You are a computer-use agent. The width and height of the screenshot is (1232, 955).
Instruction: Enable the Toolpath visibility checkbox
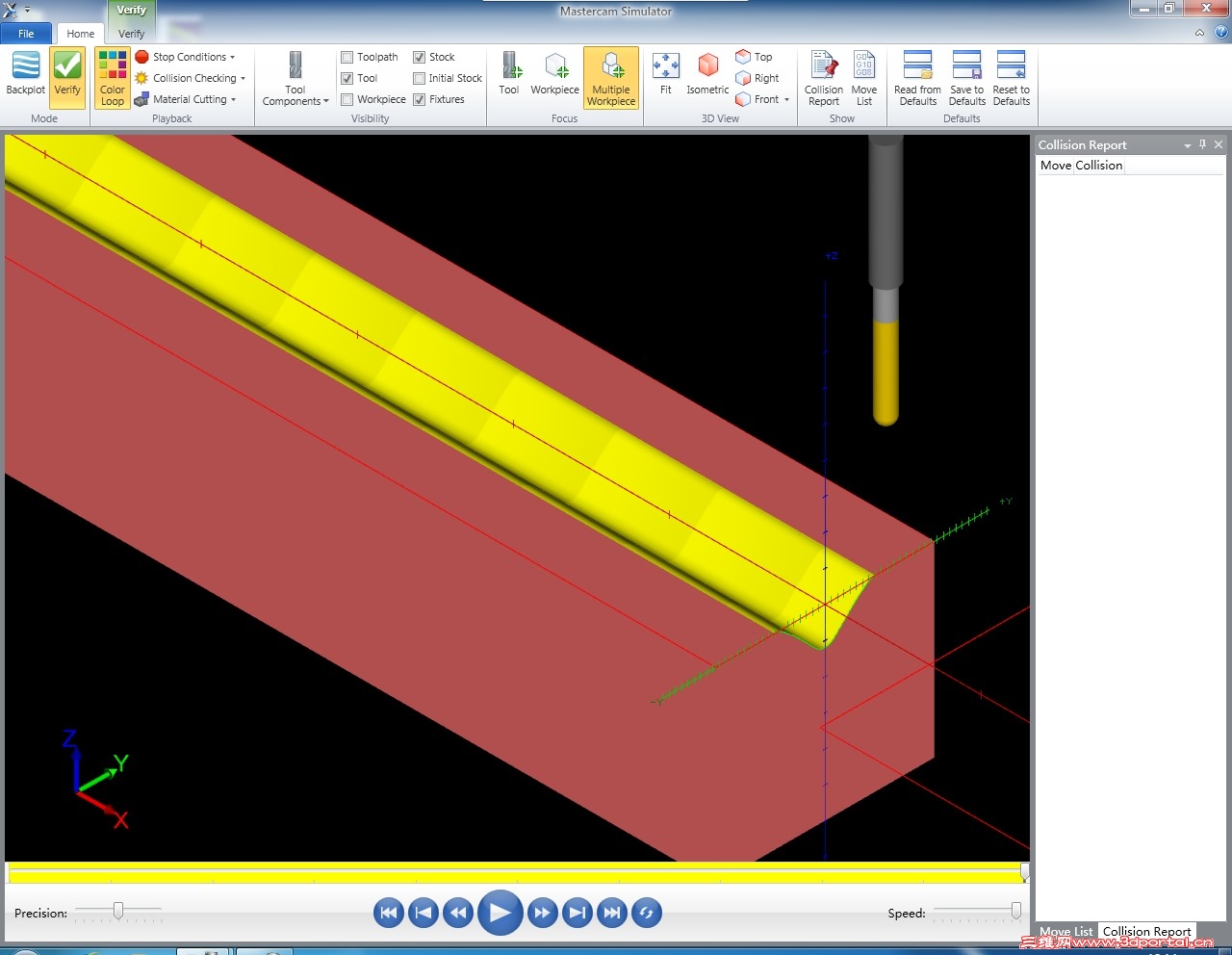click(x=347, y=57)
